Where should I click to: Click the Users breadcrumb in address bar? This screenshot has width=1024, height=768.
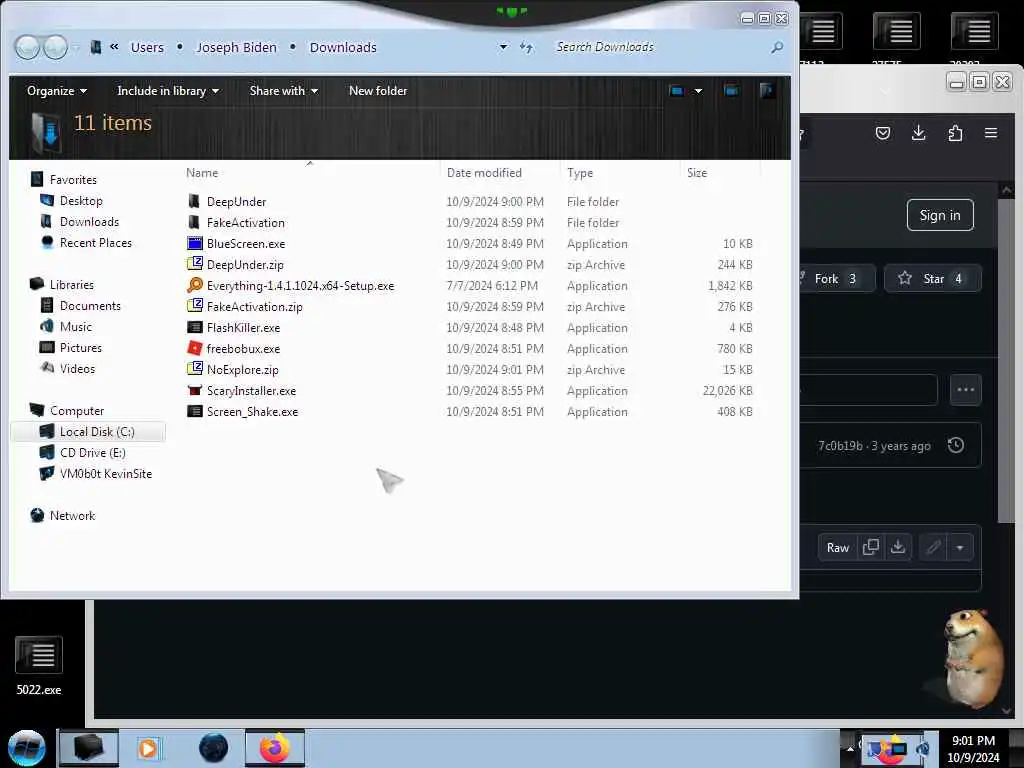point(147,47)
